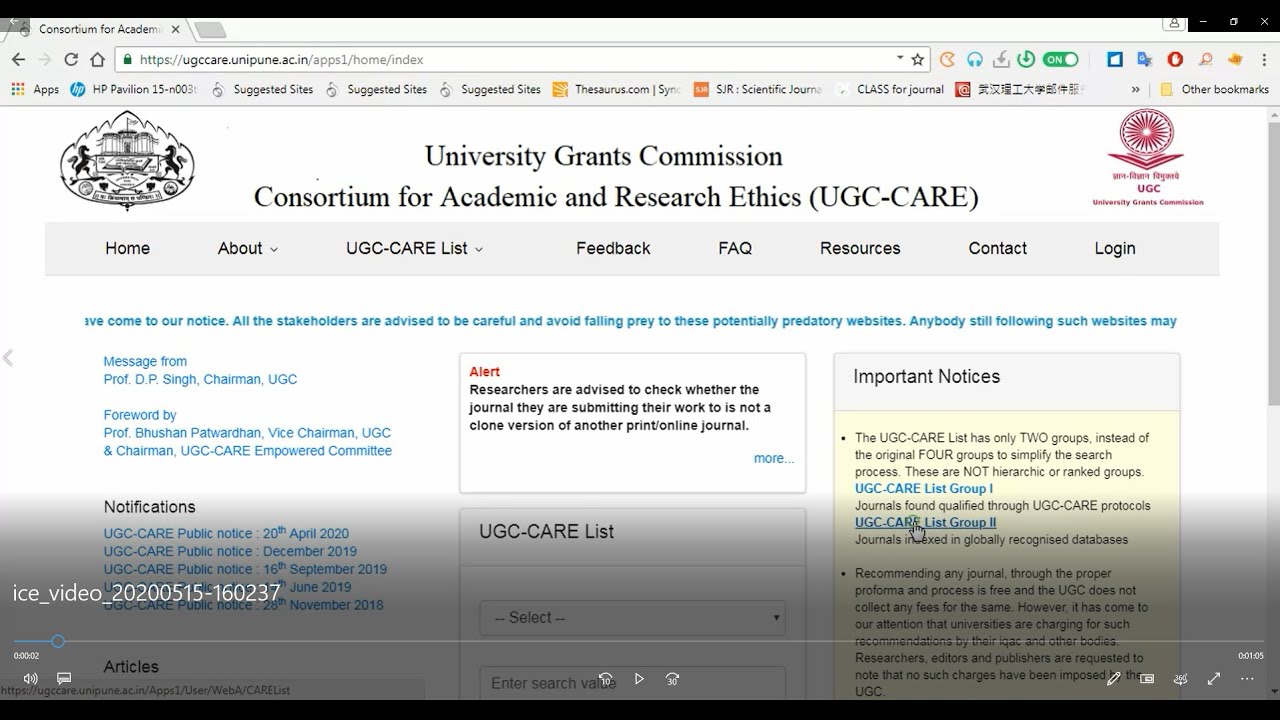Click the Enter search value field
This screenshot has height=720, width=1280.
(x=632, y=683)
